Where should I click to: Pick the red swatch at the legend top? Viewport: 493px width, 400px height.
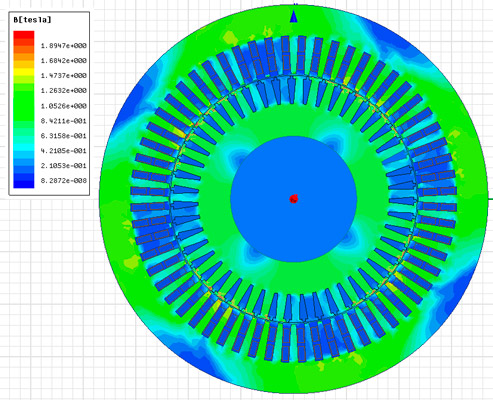tap(24, 35)
